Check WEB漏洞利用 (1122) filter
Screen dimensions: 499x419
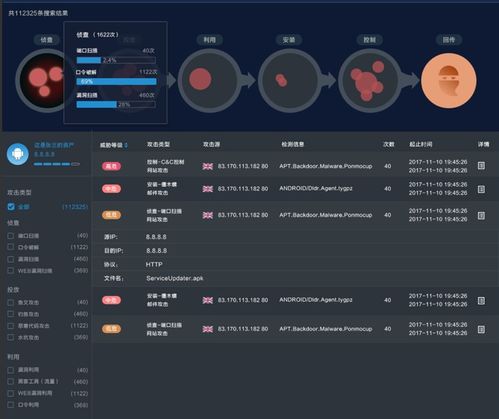(x=11, y=393)
